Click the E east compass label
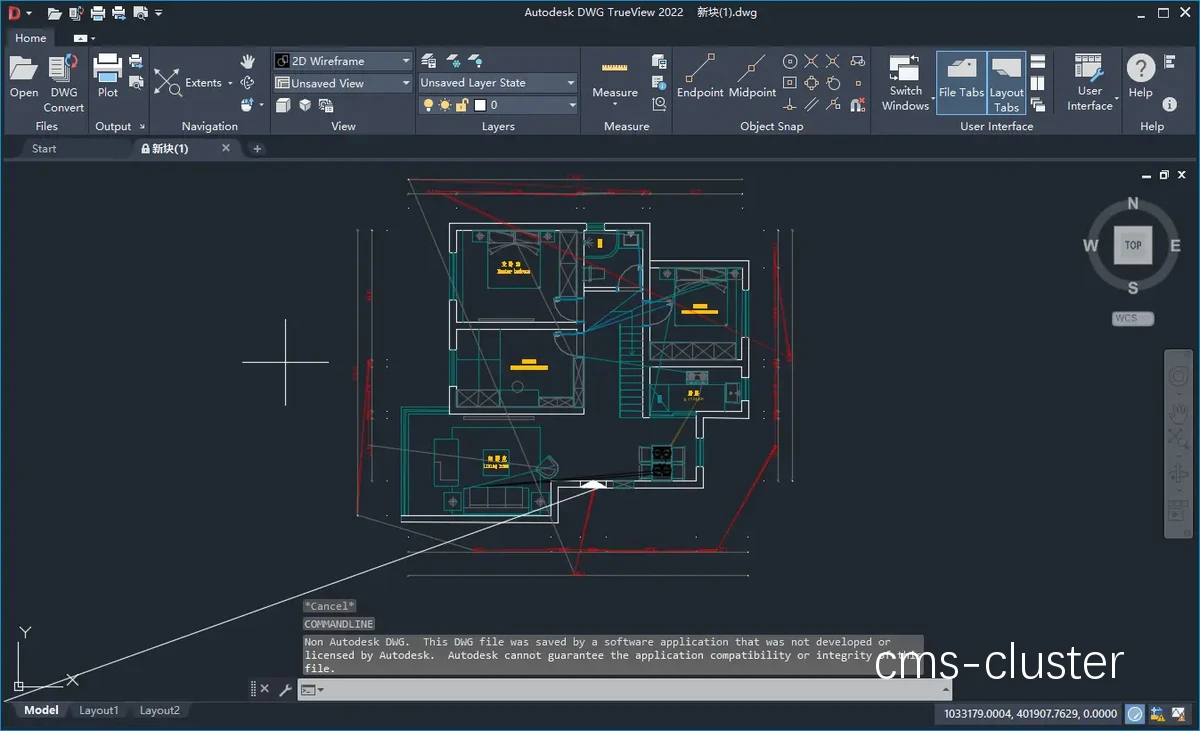This screenshot has width=1200, height=731. click(x=1175, y=245)
